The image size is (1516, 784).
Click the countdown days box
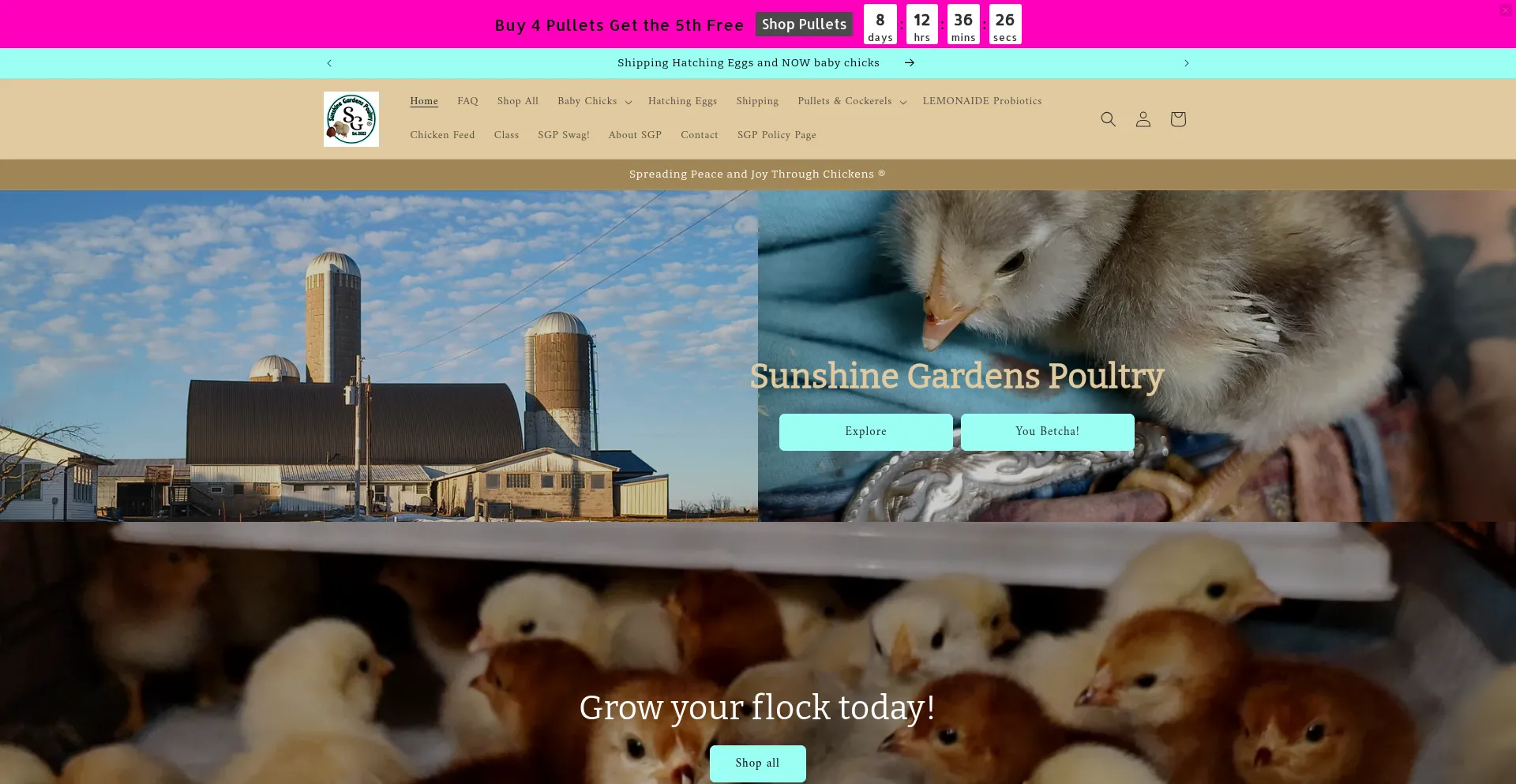coord(880,24)
